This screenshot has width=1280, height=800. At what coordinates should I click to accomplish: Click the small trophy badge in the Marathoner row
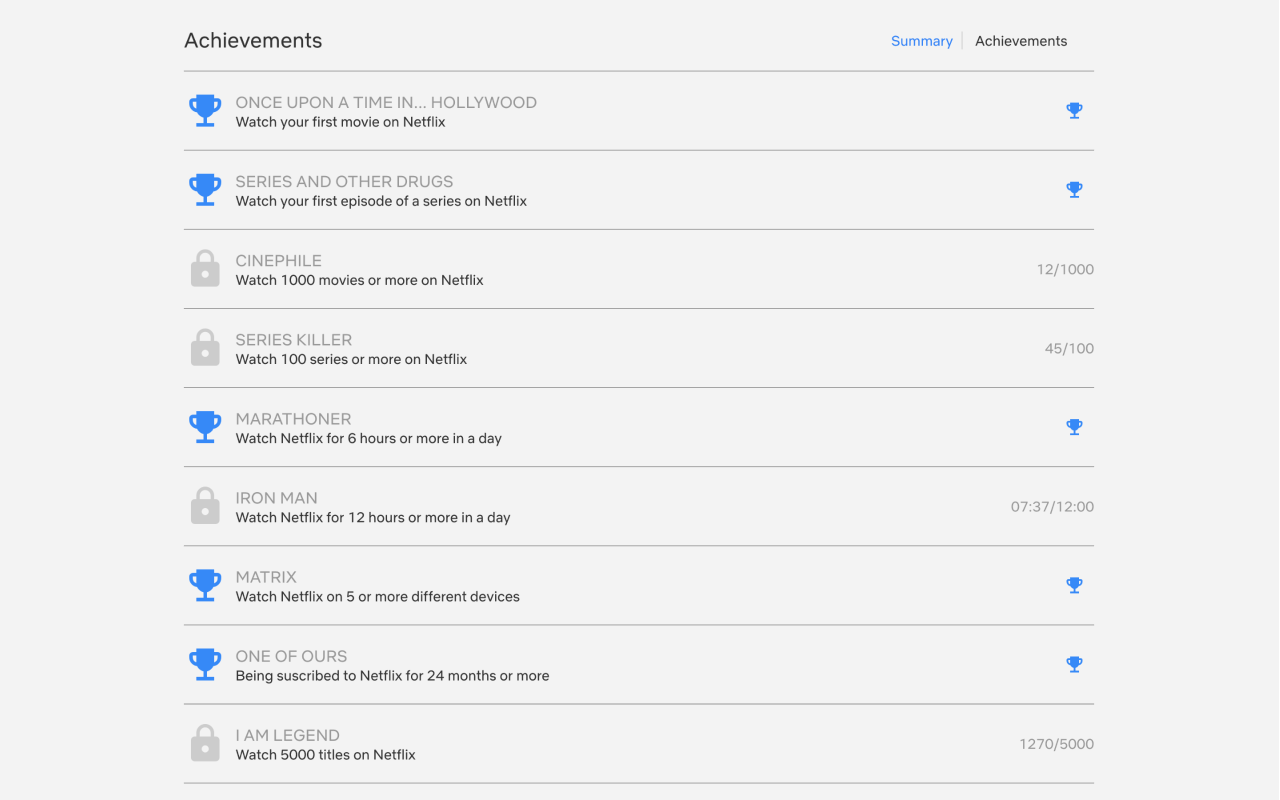(1074, 427)
